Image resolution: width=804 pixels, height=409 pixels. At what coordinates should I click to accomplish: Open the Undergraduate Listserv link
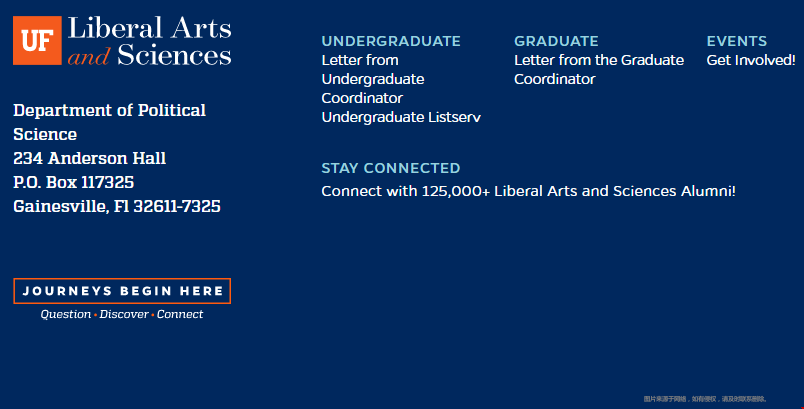pos(401,117)
